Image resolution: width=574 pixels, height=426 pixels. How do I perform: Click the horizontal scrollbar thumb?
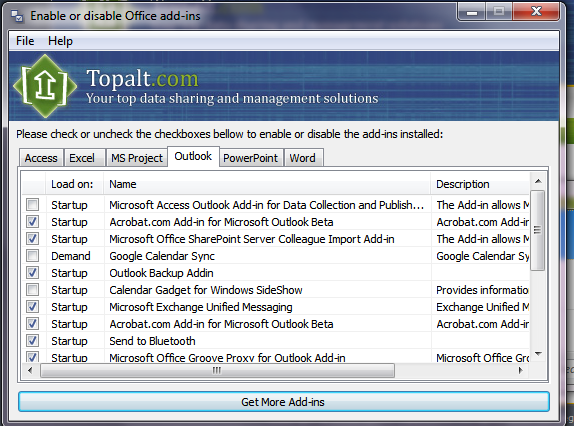(217, 370)
